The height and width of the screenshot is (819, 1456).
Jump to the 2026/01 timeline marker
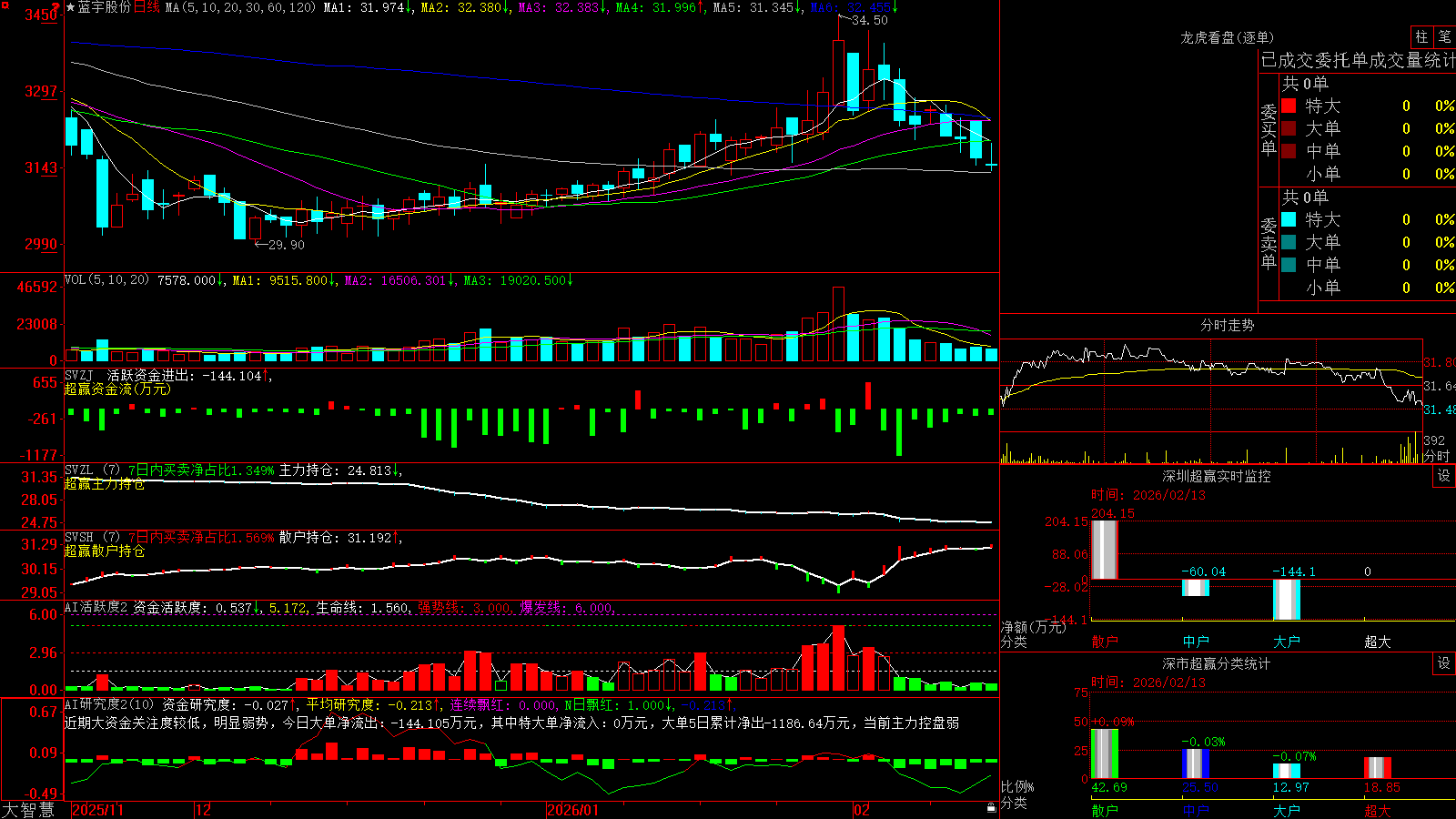click(572, 810)
